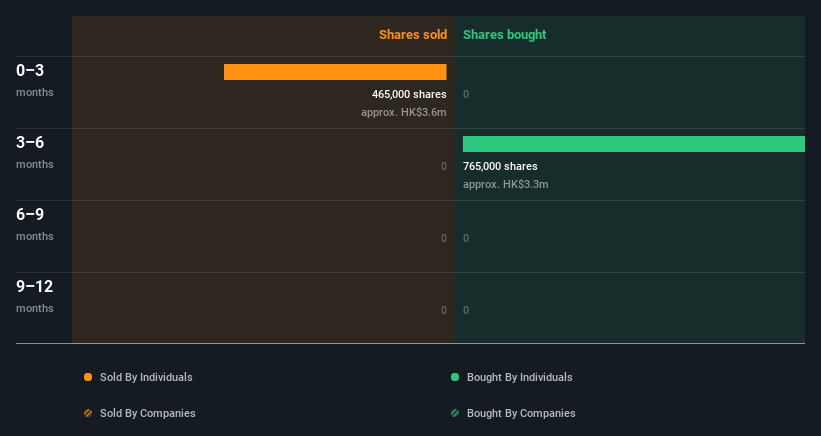Viewport: 821px width, 436px height.
Task: Click the 6–9 months row label
Action: coord(35,224)
